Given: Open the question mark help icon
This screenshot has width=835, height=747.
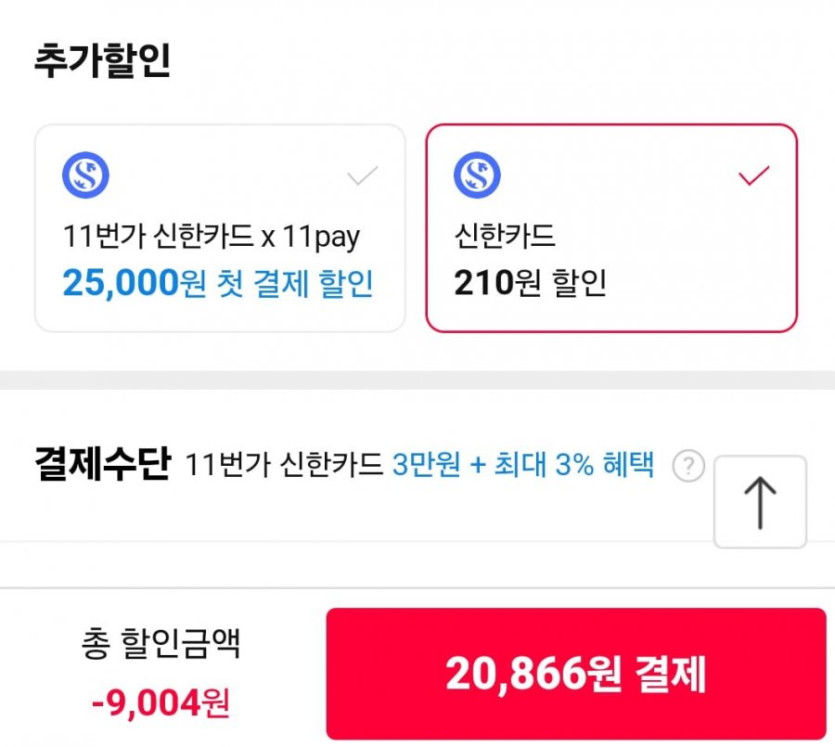Looking at the screenshot, I should point(688,466).
